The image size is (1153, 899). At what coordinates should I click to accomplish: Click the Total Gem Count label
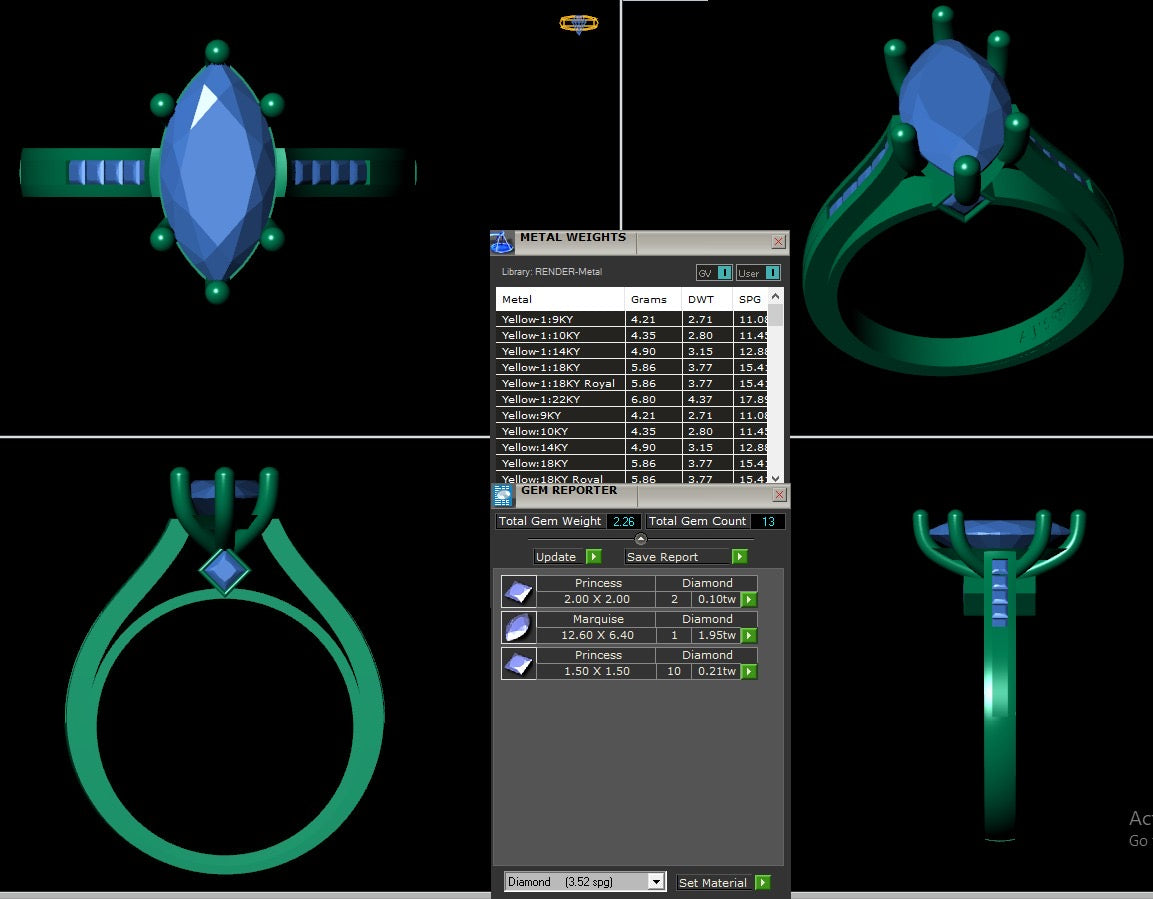697,520
